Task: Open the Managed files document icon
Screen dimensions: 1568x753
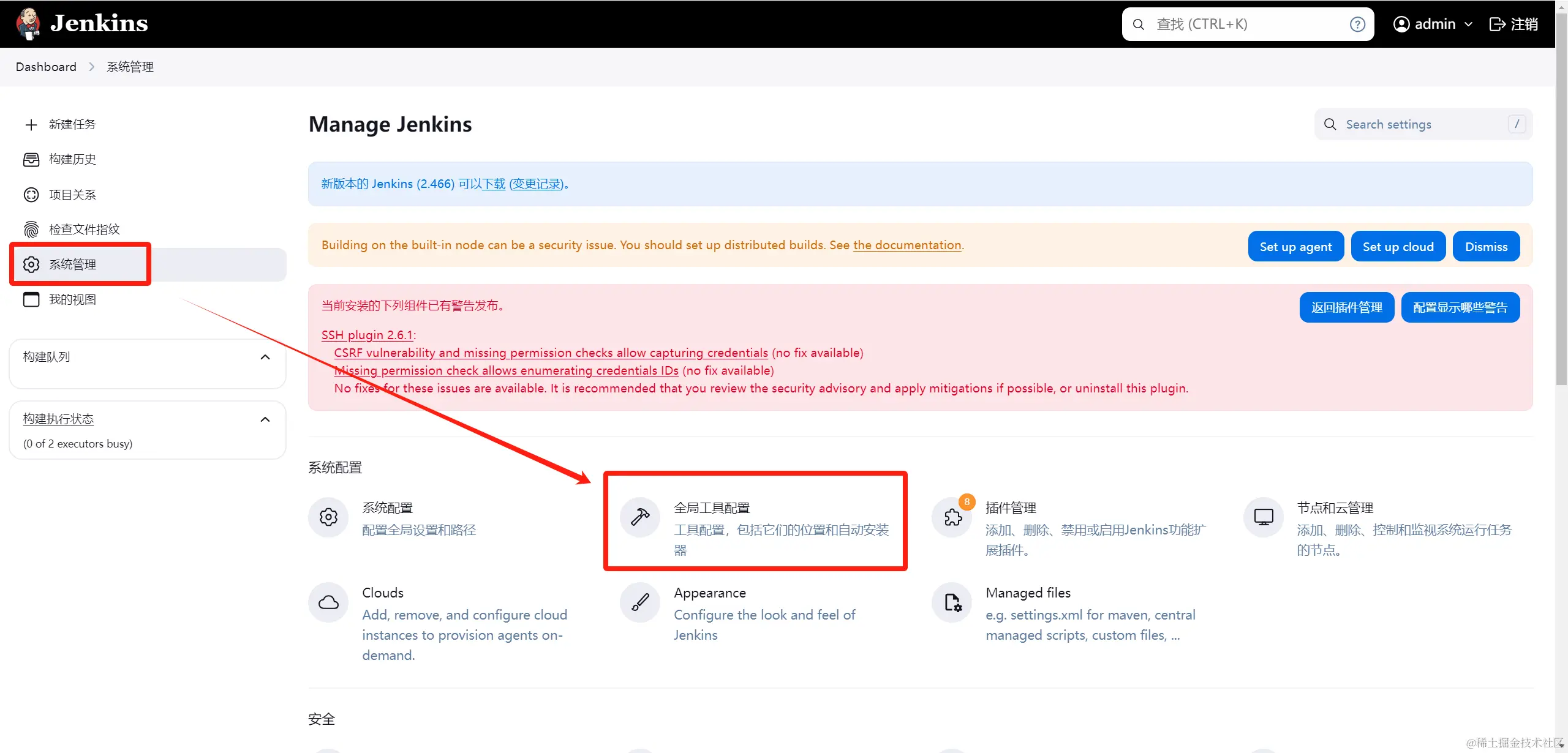Action: 952,602
